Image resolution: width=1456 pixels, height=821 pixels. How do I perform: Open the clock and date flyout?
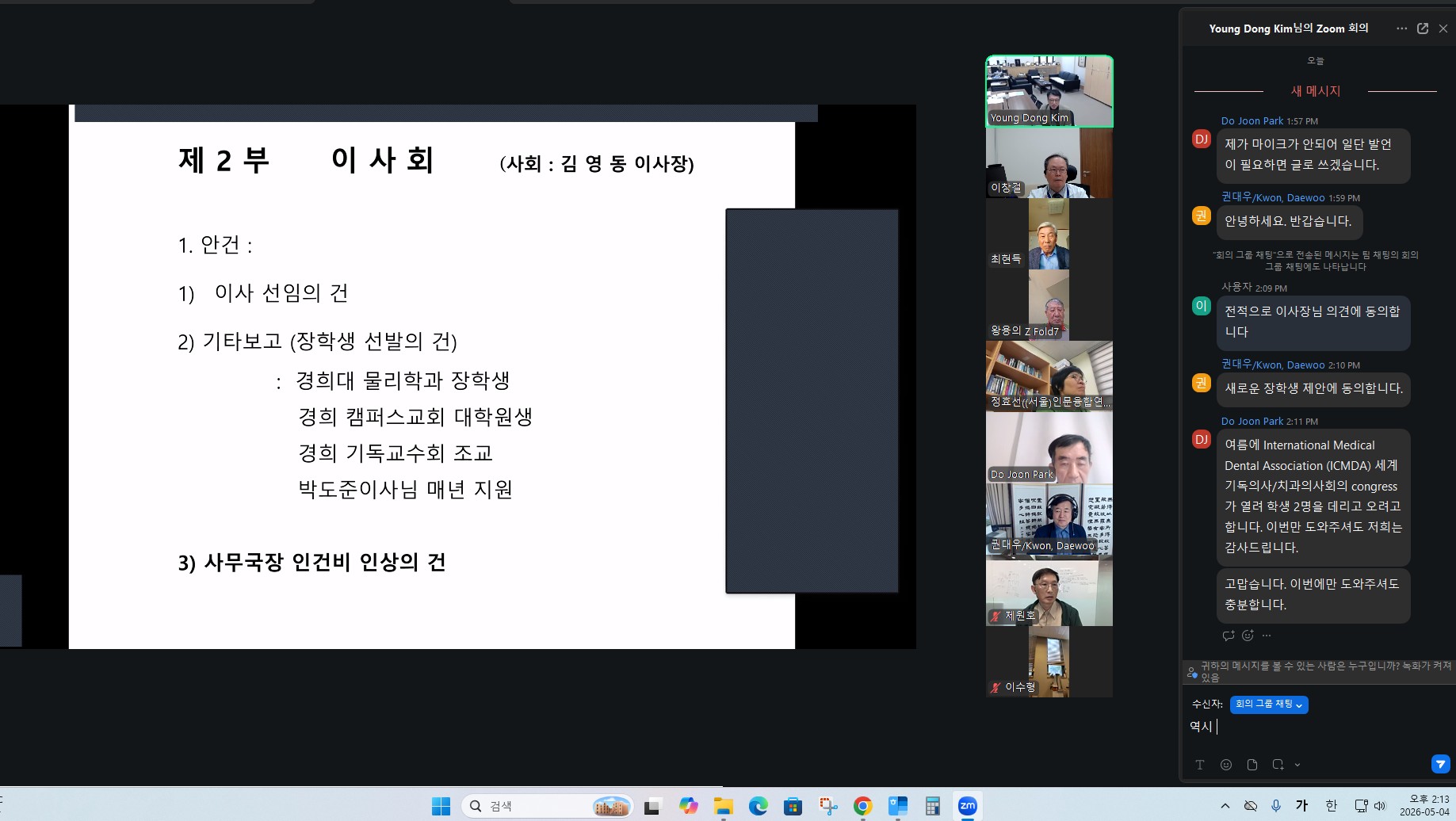click(1424, 805)
